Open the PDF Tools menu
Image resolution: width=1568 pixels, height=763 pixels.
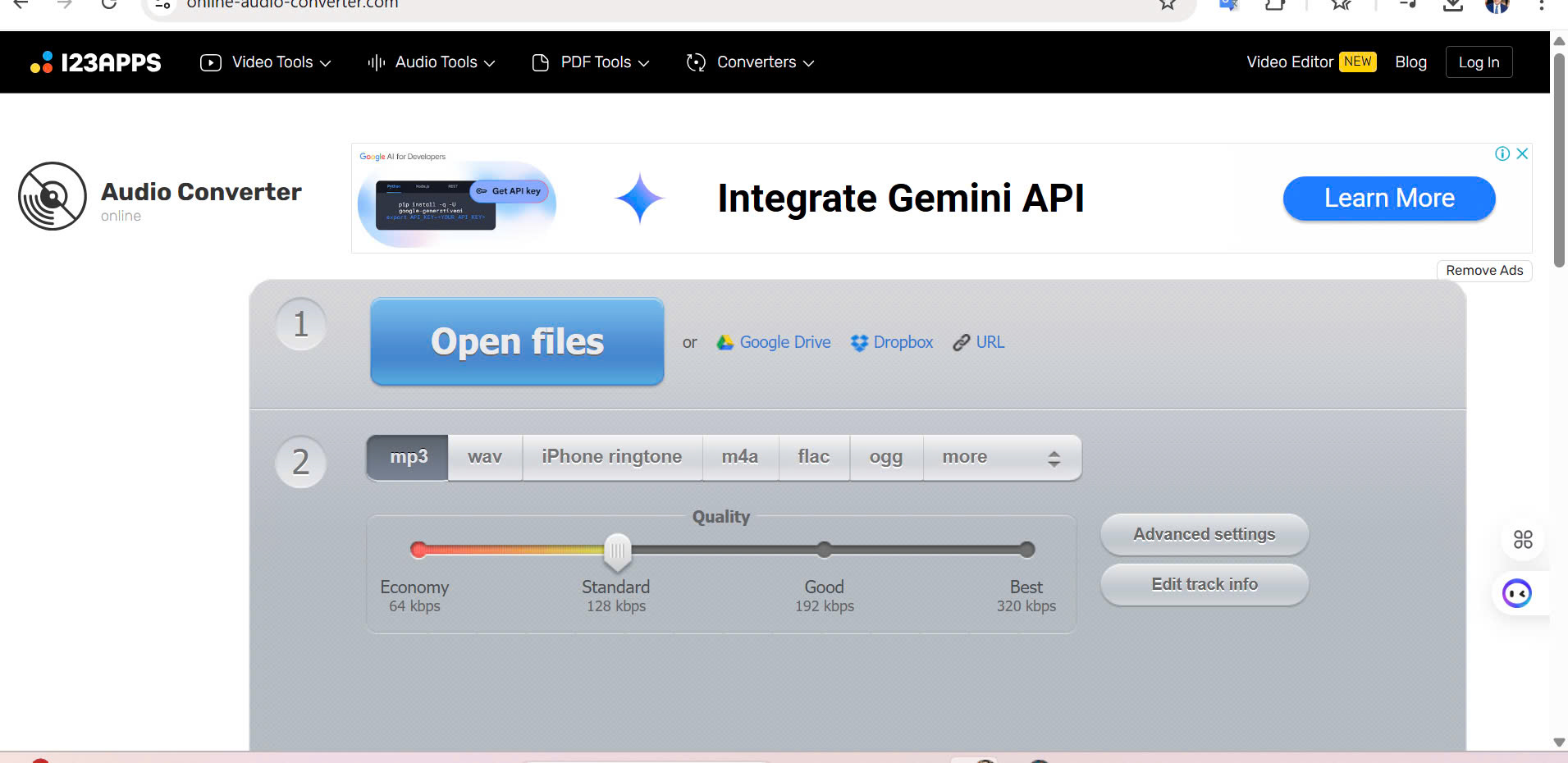click(x=591, y=62)
